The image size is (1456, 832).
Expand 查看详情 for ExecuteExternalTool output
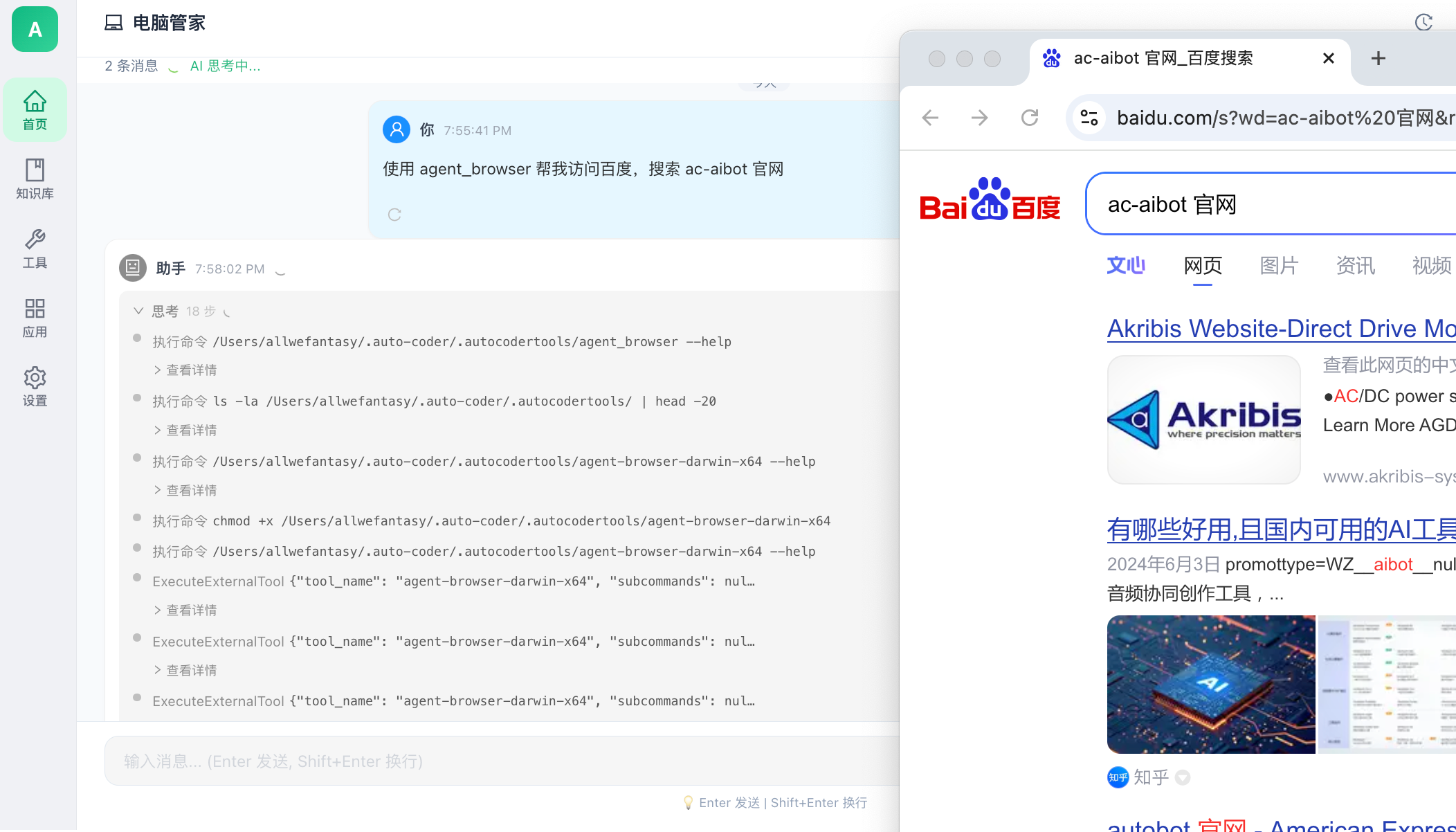point(185,610)
